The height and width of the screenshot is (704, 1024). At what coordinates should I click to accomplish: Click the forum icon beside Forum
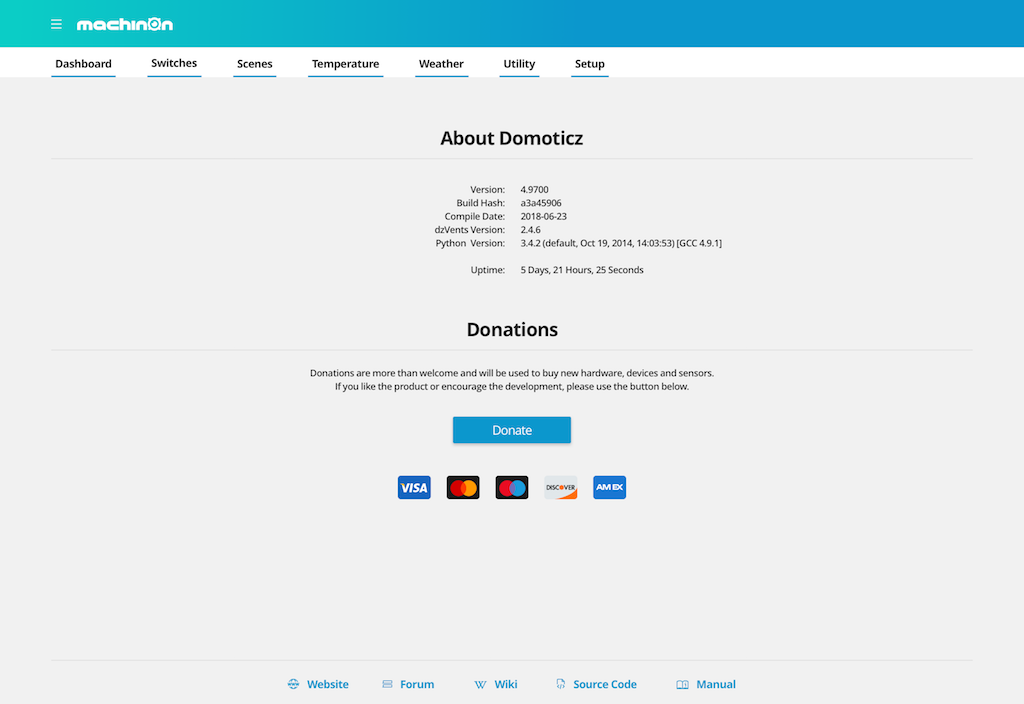(x=387, y=684)
